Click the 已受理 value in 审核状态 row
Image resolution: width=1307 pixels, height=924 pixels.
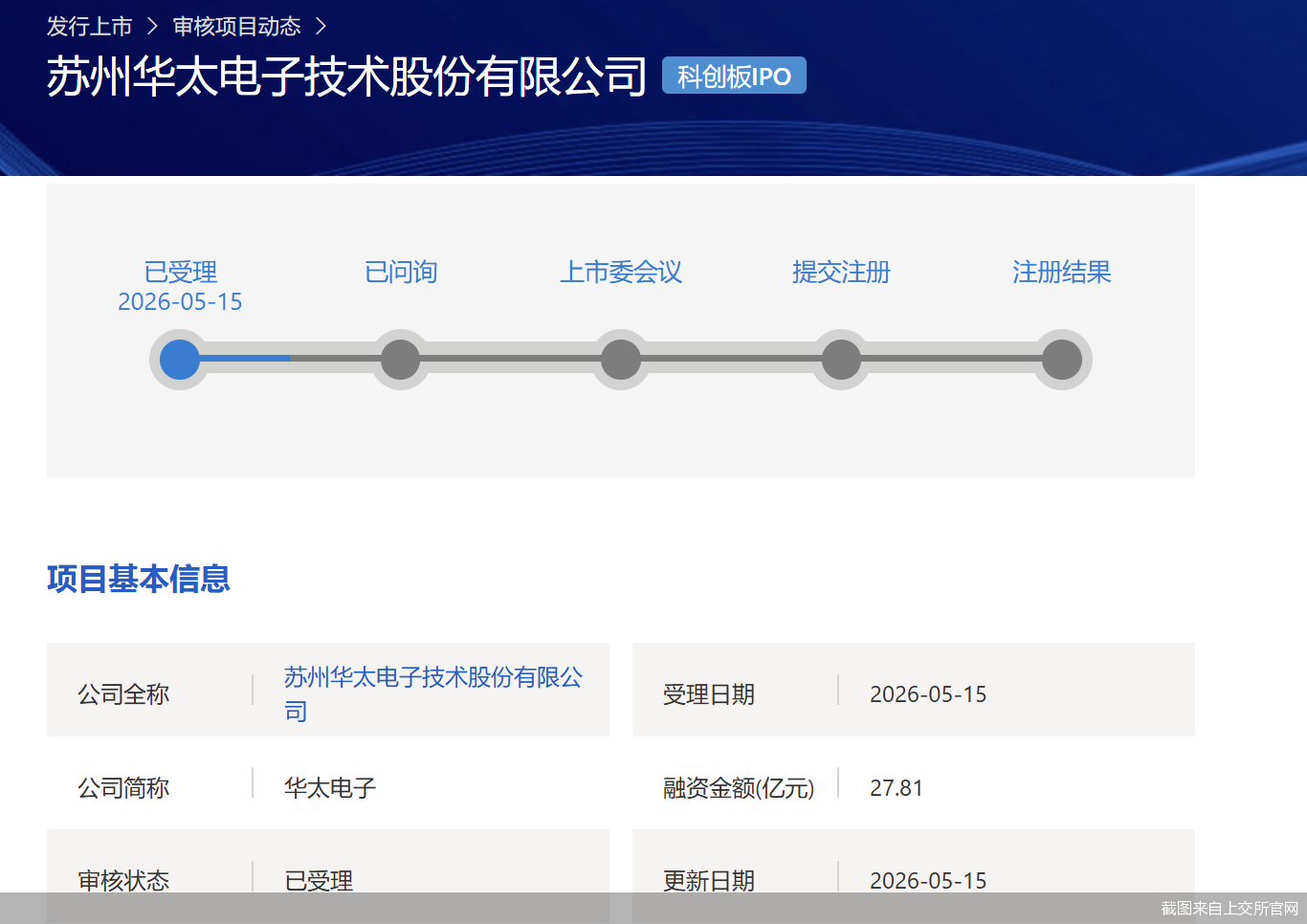click(x=319, y=880)
